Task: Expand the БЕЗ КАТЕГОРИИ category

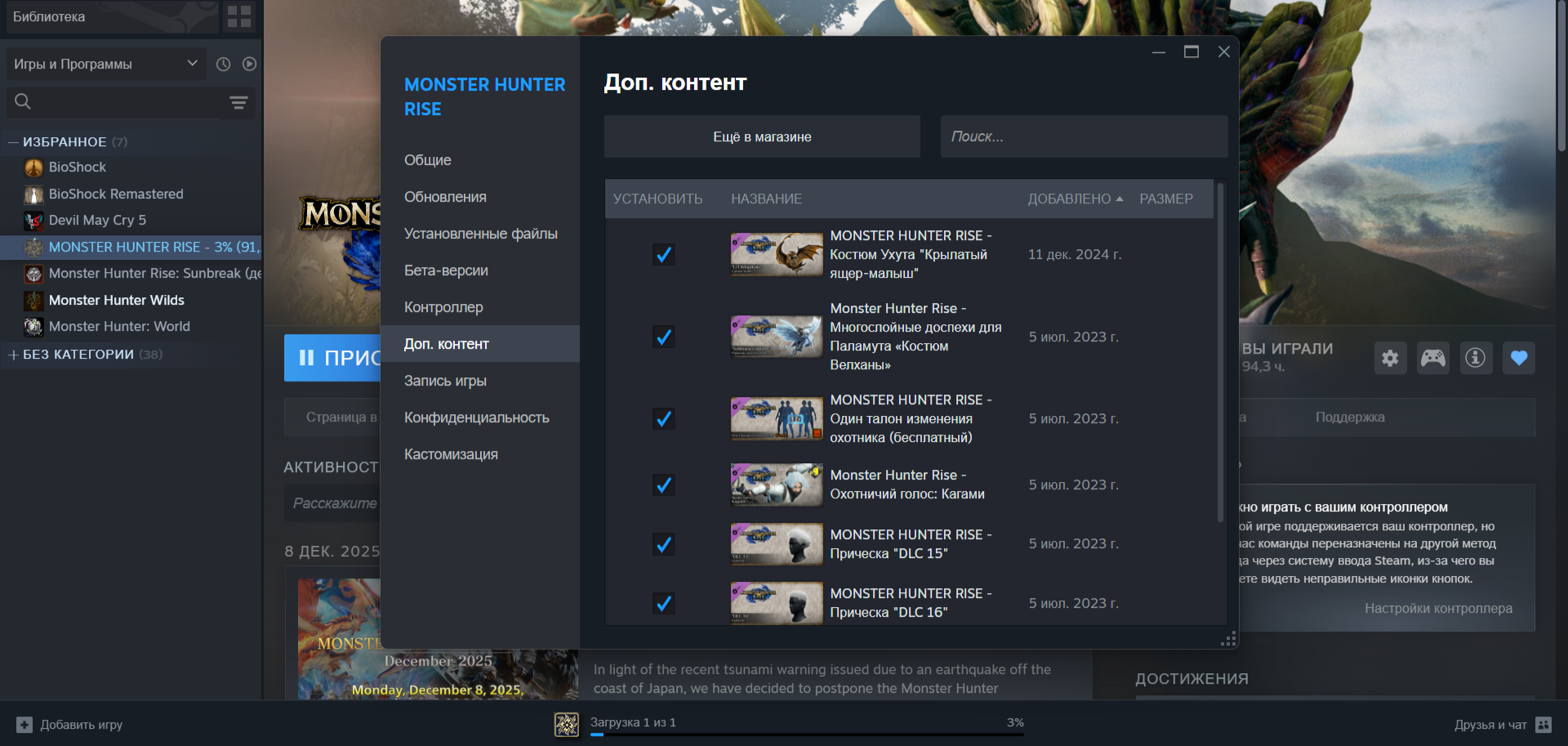Action: 13,355
